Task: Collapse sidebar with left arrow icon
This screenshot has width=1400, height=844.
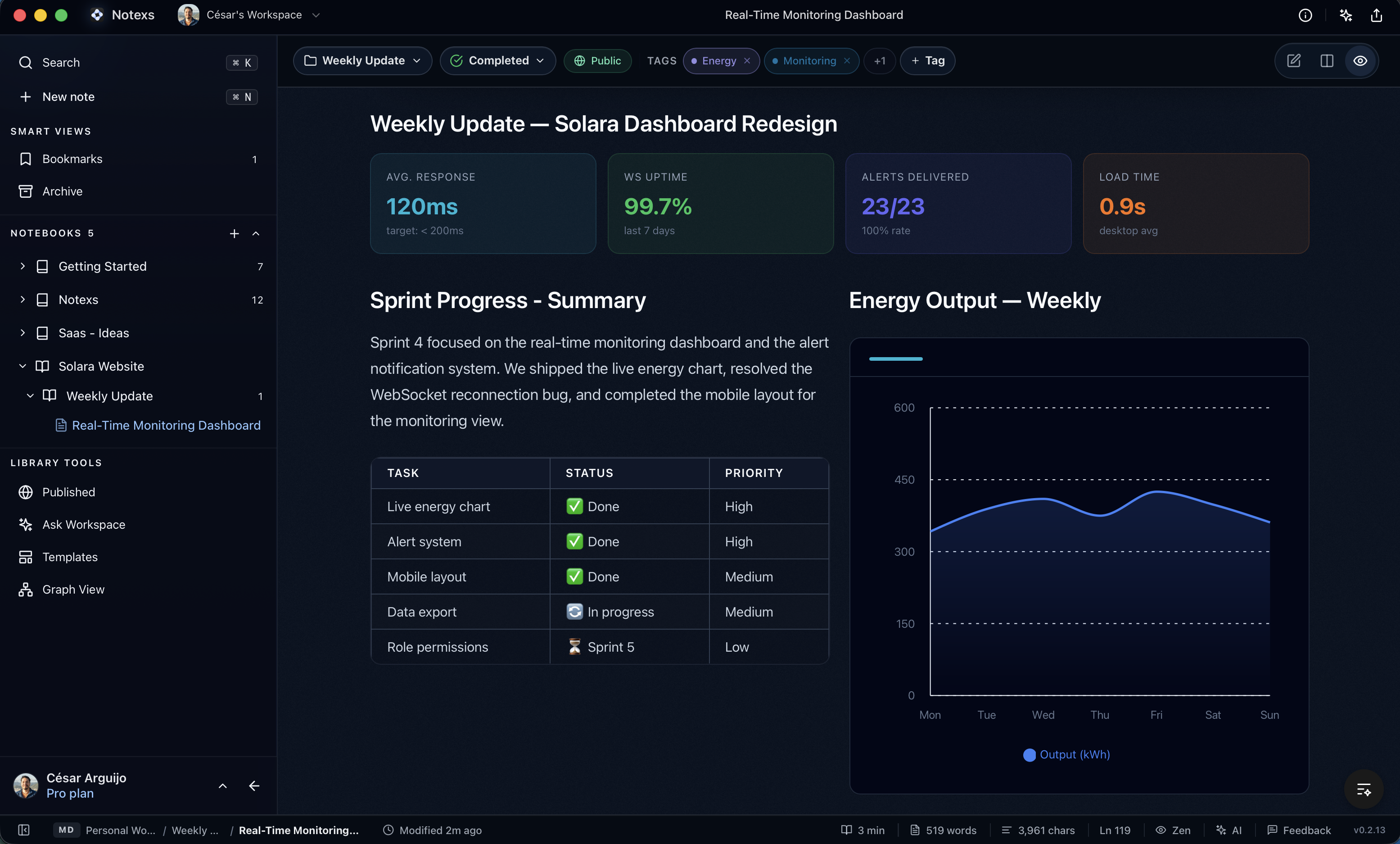Action: [x=254, y=786]
